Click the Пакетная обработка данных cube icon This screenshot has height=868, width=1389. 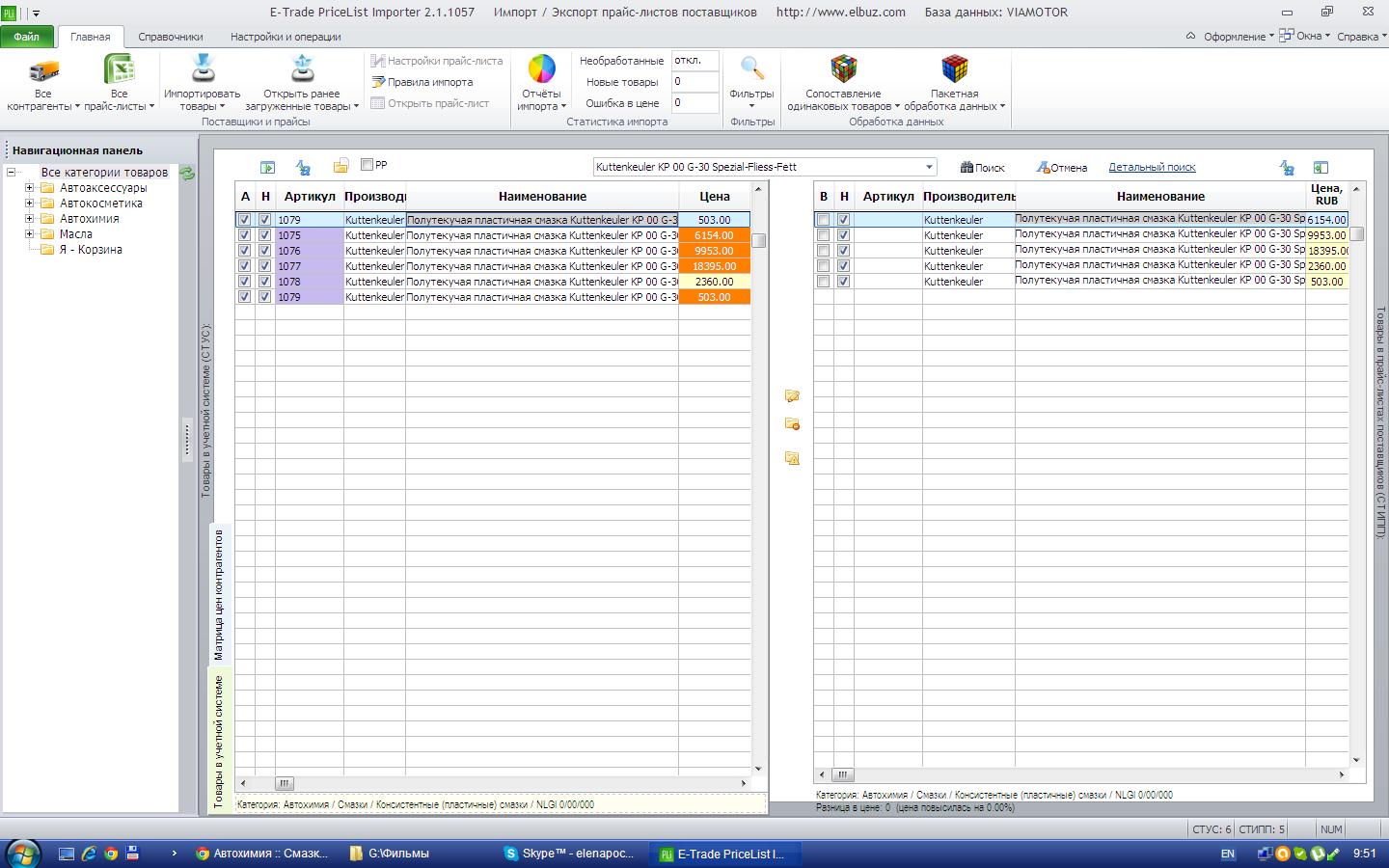[x=954, y=69]
